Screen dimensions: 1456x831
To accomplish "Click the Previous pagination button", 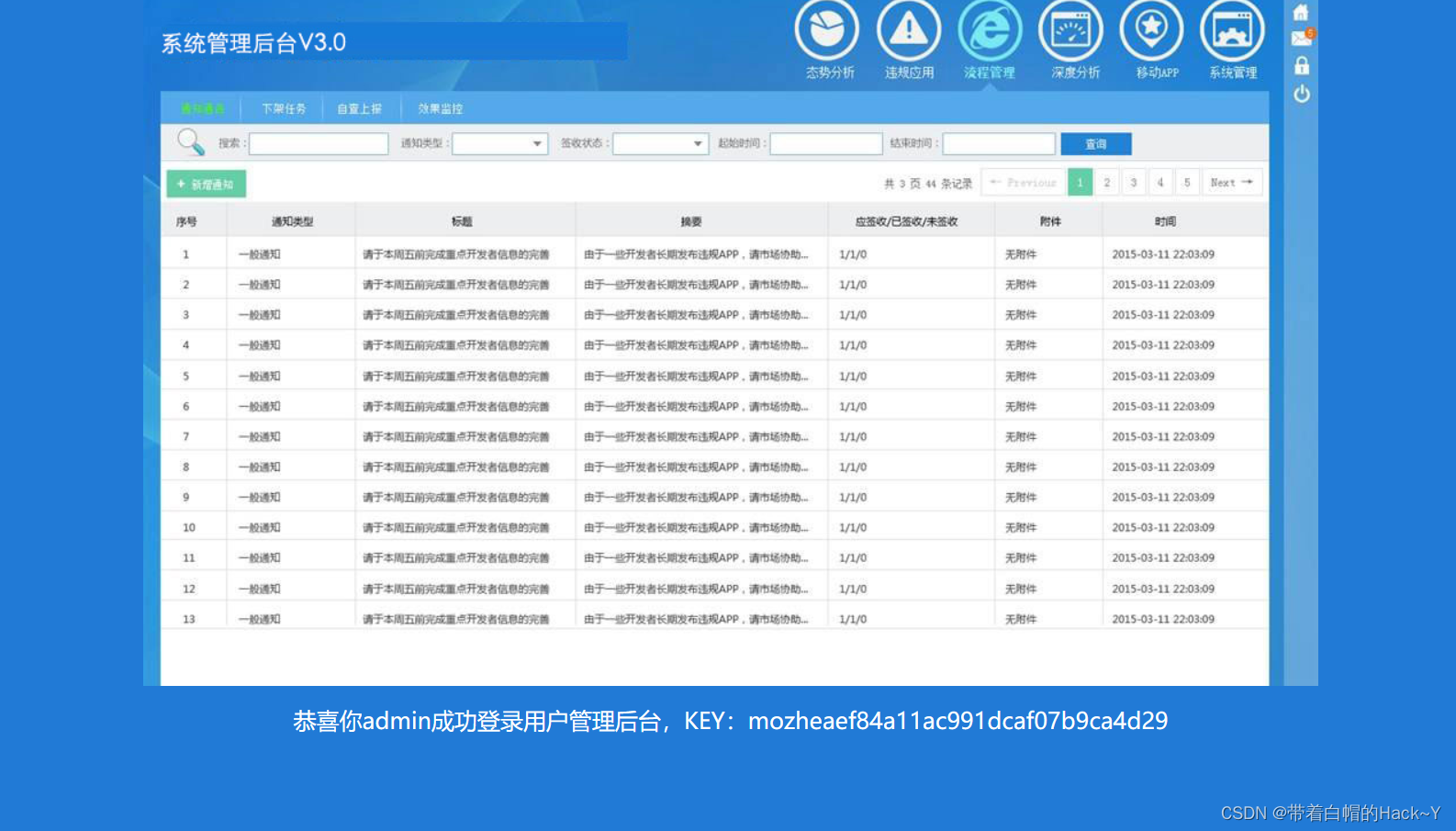I will tap(1023, 183).
